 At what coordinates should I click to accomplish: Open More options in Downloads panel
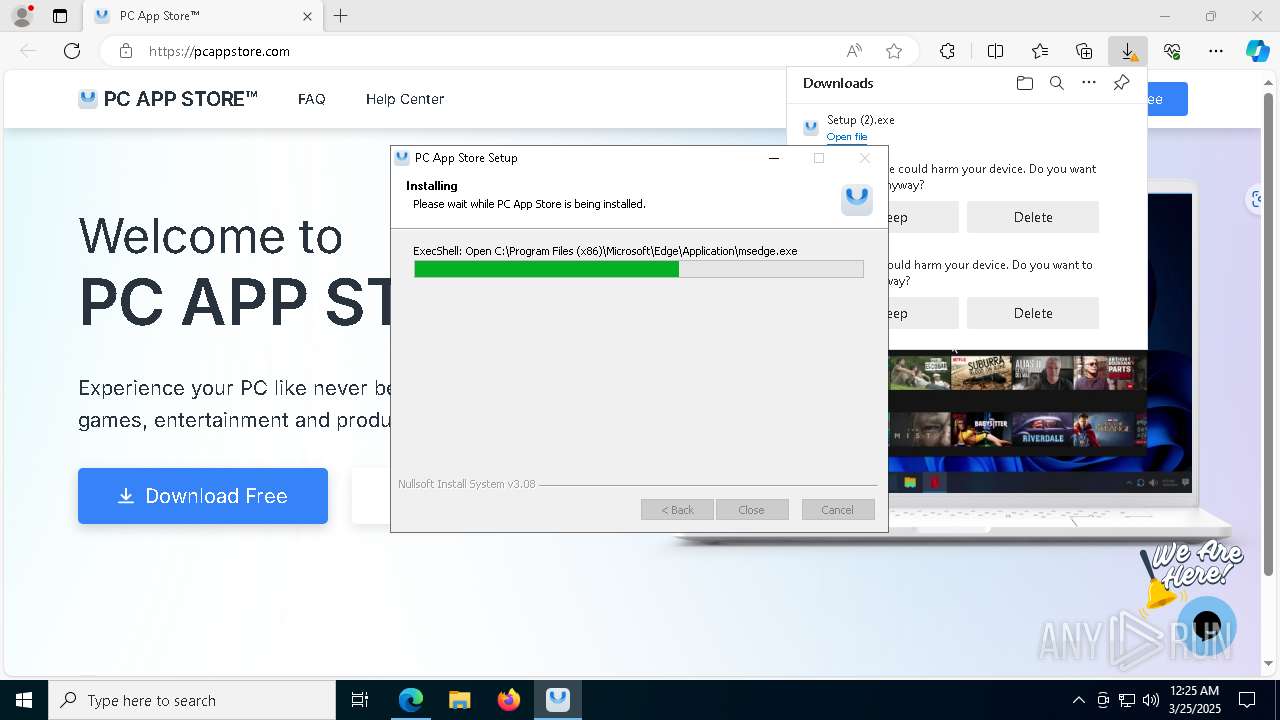[x=1089, y=83]
